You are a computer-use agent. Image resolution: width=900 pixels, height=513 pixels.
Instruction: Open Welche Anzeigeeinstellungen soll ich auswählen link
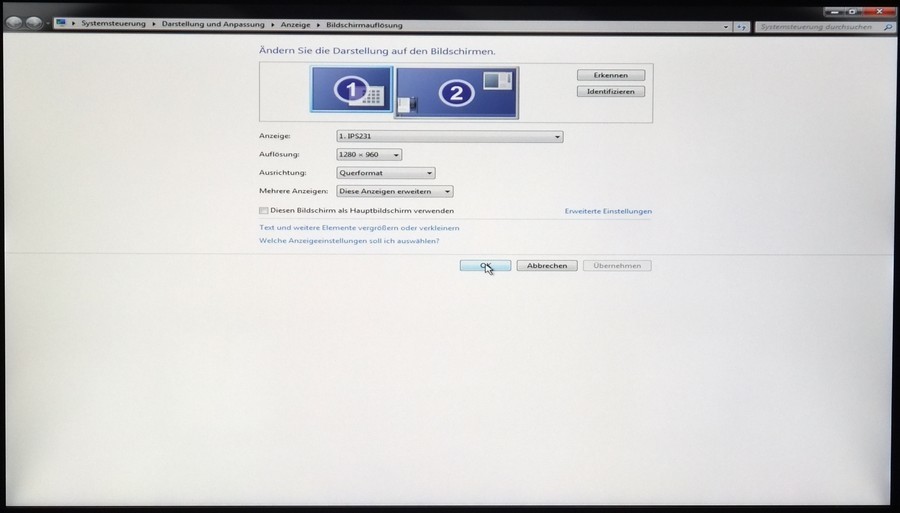(349, 241)
